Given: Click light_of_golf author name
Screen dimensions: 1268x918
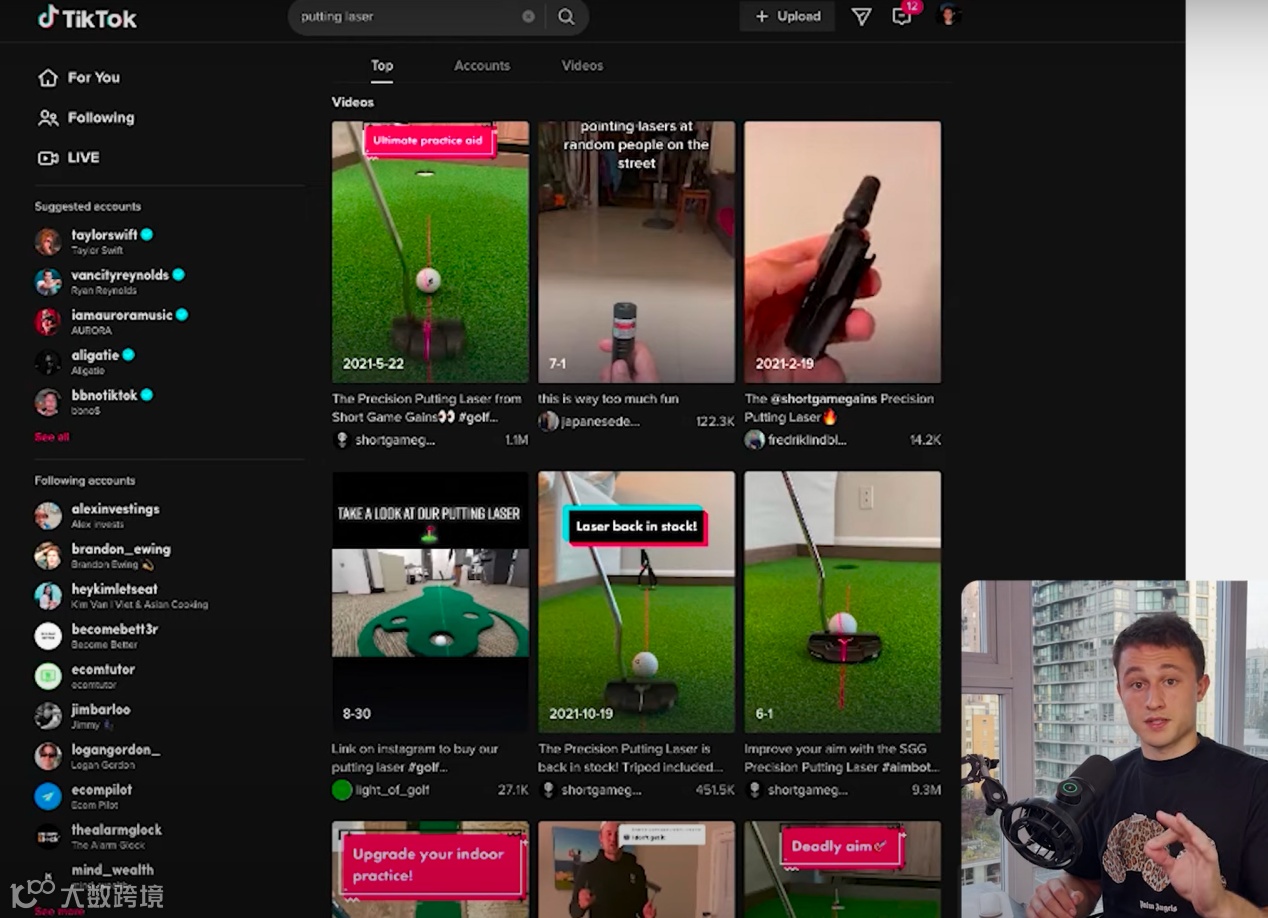Looking at the screenshot, I should (x=393, y=790).
